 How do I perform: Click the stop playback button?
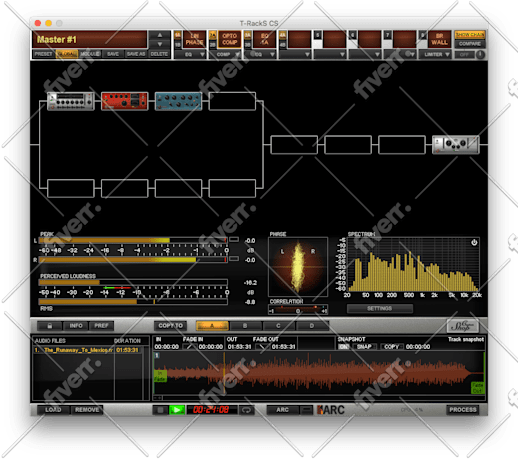[x=160, y=410]
